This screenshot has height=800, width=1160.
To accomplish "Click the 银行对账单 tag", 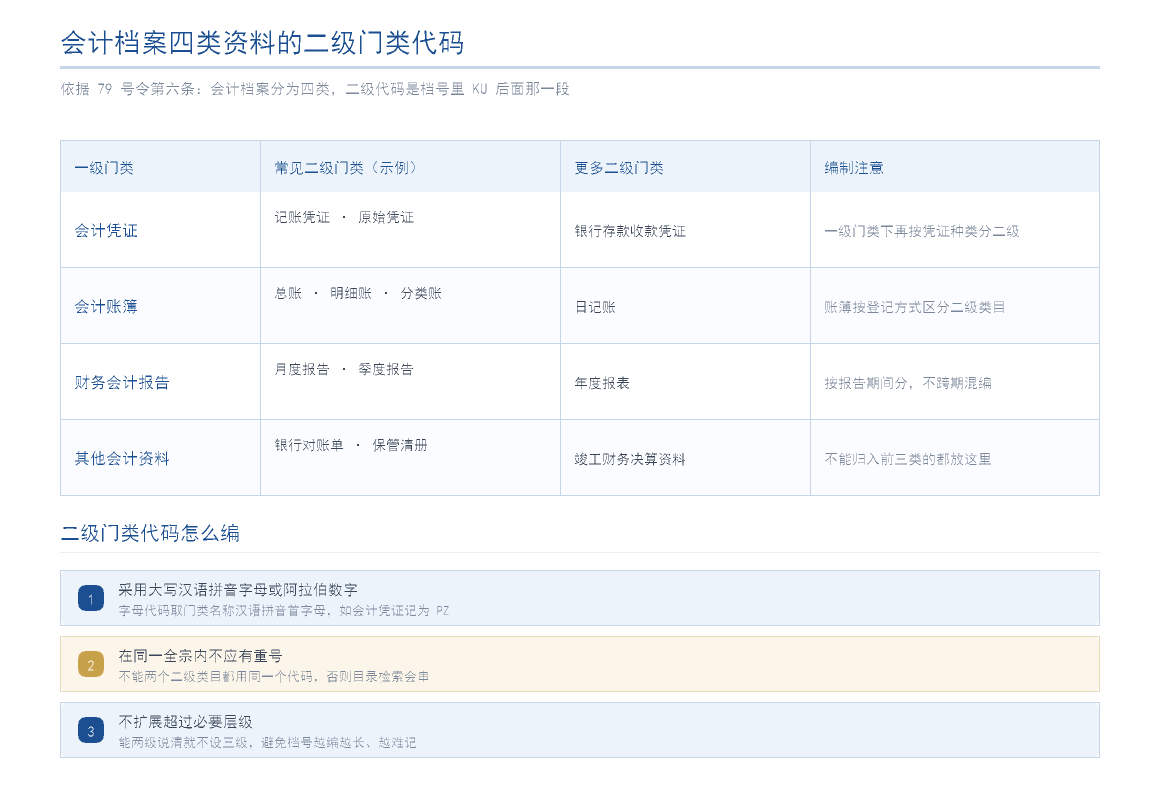I will point(308,446).
